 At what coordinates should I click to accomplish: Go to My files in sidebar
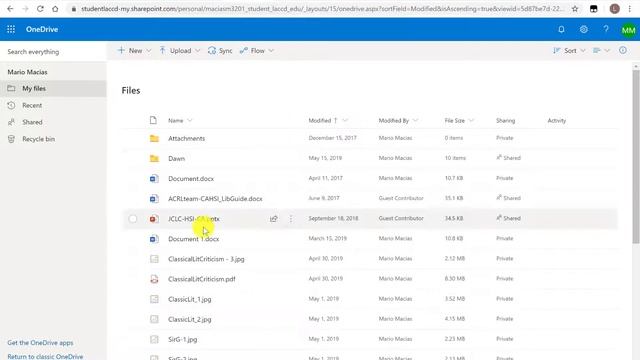(53, 88)
